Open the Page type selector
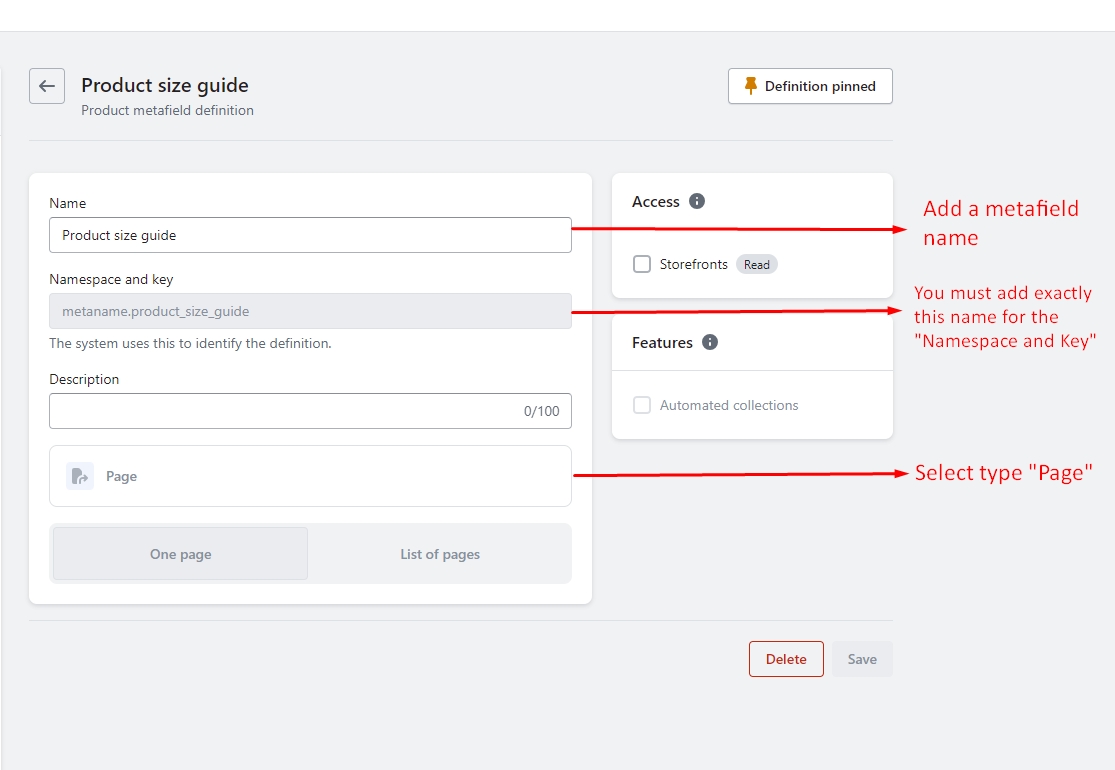 click(x=310, y=476)
